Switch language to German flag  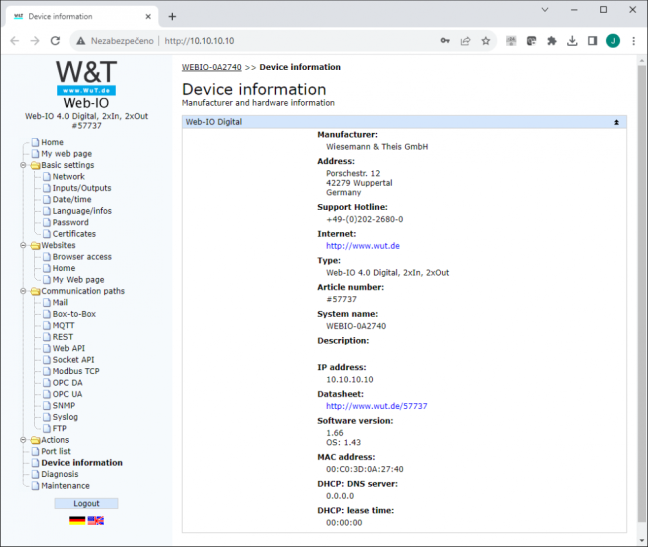click(77, 520)
